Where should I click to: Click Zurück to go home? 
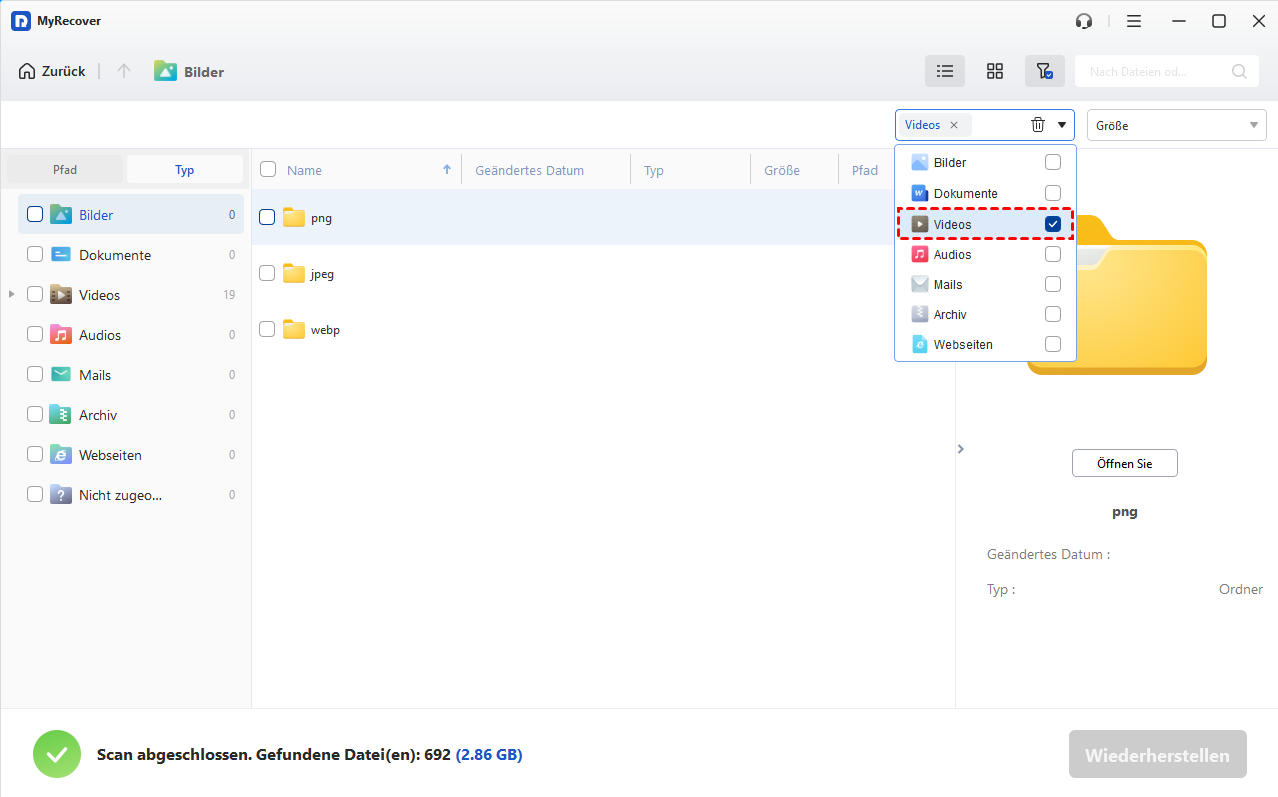pyautogui.click(x=52, y=71)
